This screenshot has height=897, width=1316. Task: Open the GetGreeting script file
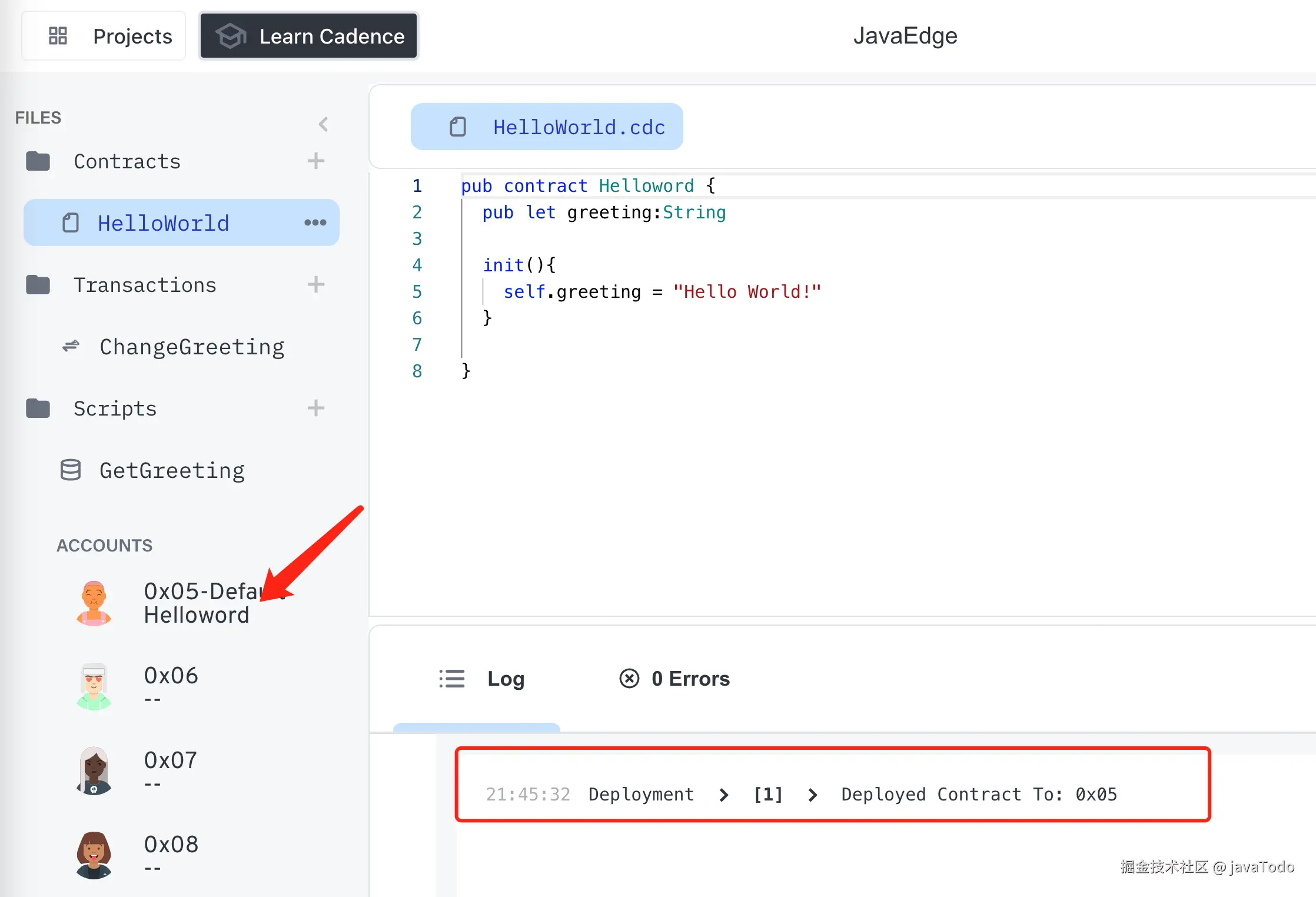[171, 470]
